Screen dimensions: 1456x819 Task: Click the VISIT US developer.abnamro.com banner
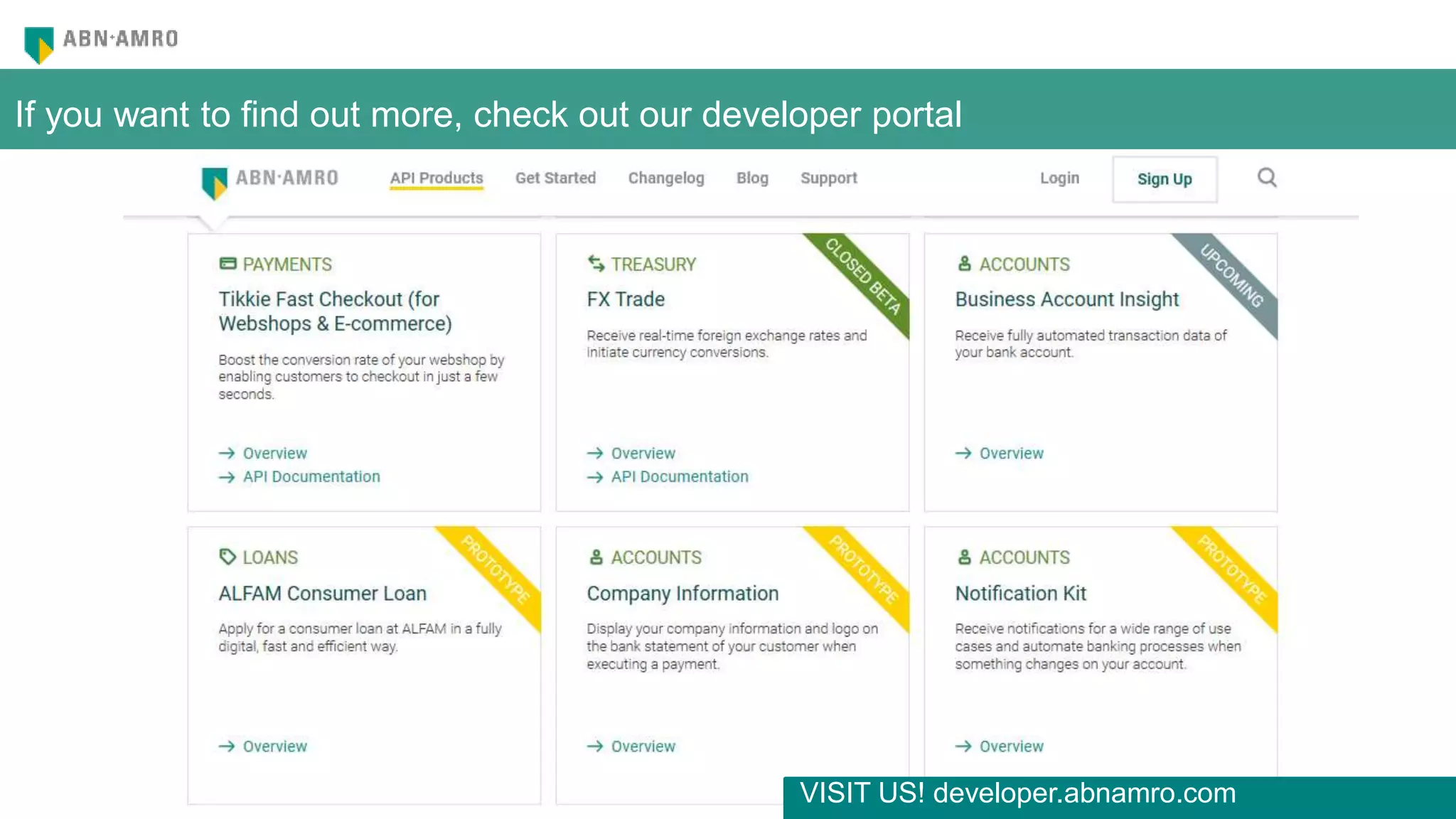pyautogui.click(x=1119, y=796)
